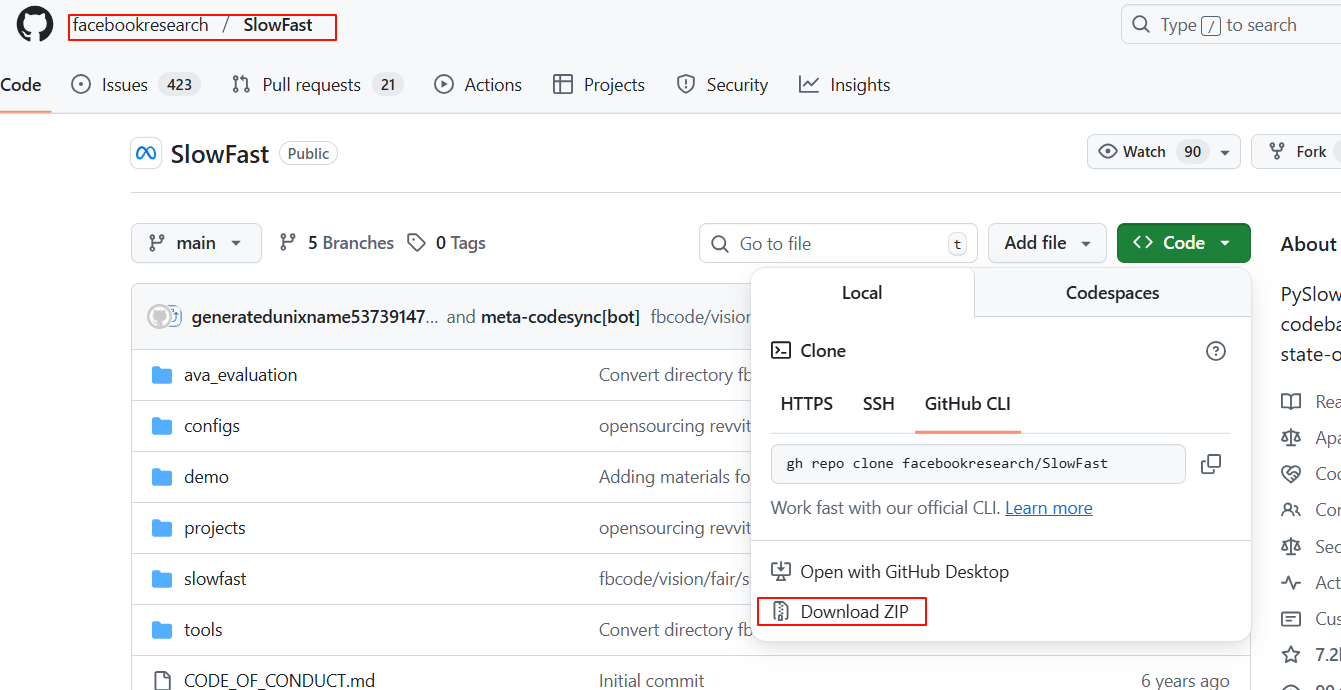Image resolution: width=1341 pixels, height=690 pixels.
Task: Copy the clone command to clipboard
Action: pos(1211,464)
